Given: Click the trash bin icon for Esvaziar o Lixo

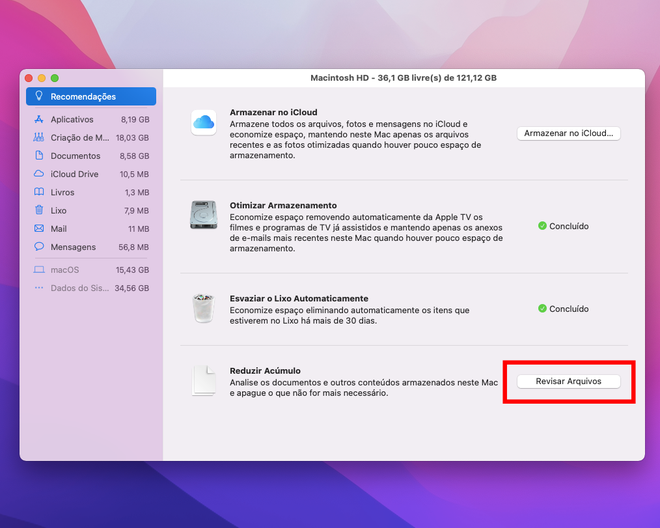Looking at the screenshot, I should pos(204,308).
